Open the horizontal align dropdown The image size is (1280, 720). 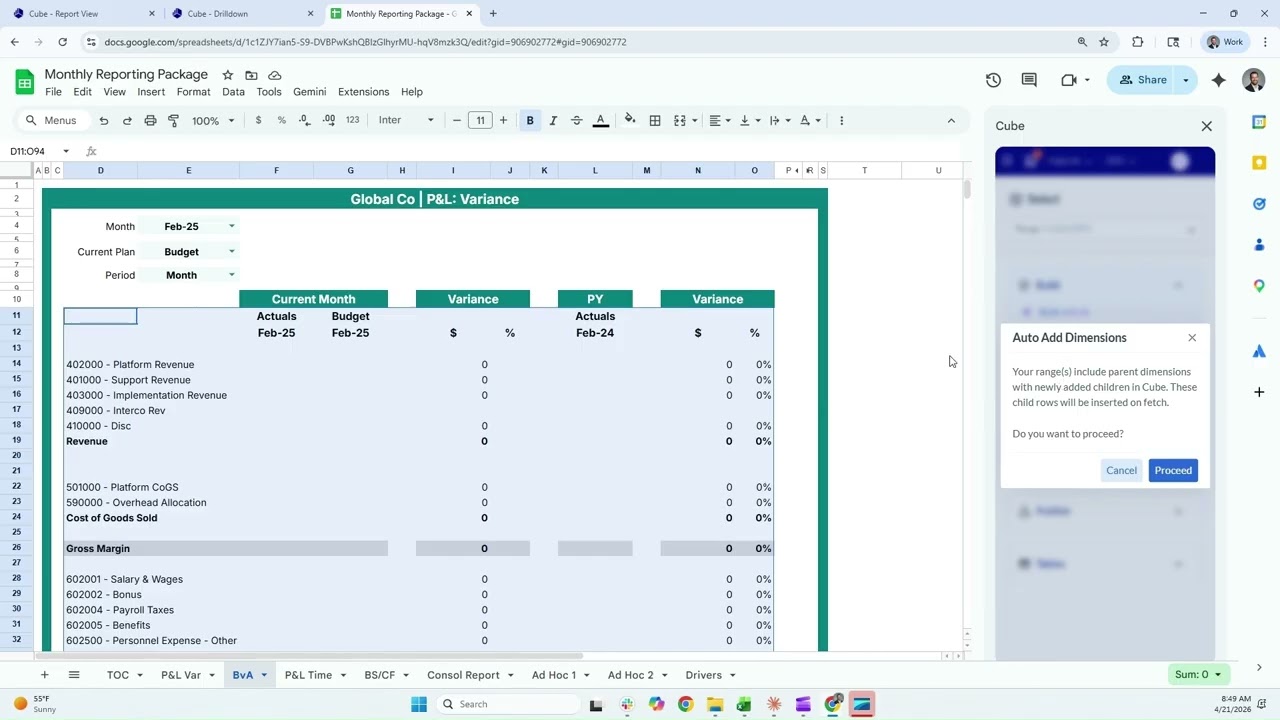tap(720, 120)
